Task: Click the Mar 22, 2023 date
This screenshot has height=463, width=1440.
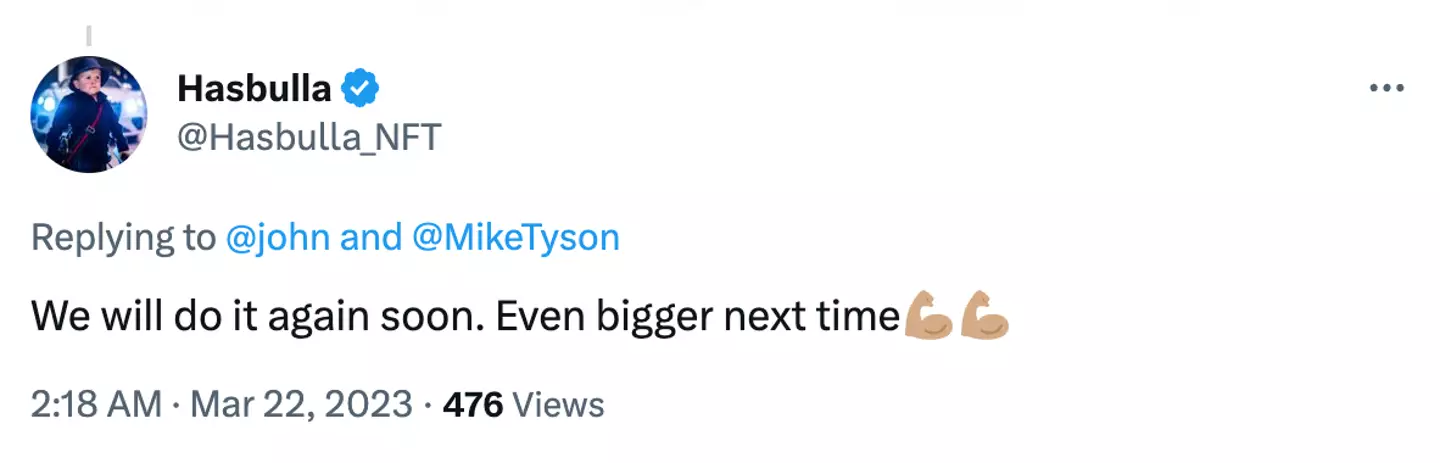Action: coord(299,404)
